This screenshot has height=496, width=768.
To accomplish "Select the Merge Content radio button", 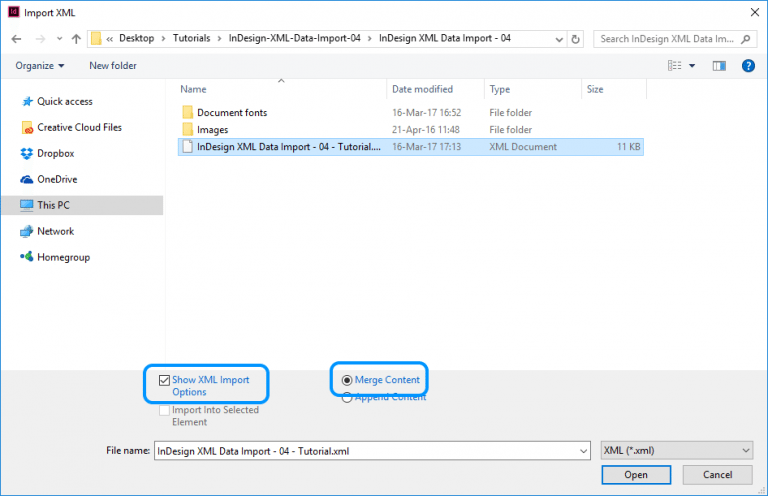I will pyautogui.click(x=347, y=380).
